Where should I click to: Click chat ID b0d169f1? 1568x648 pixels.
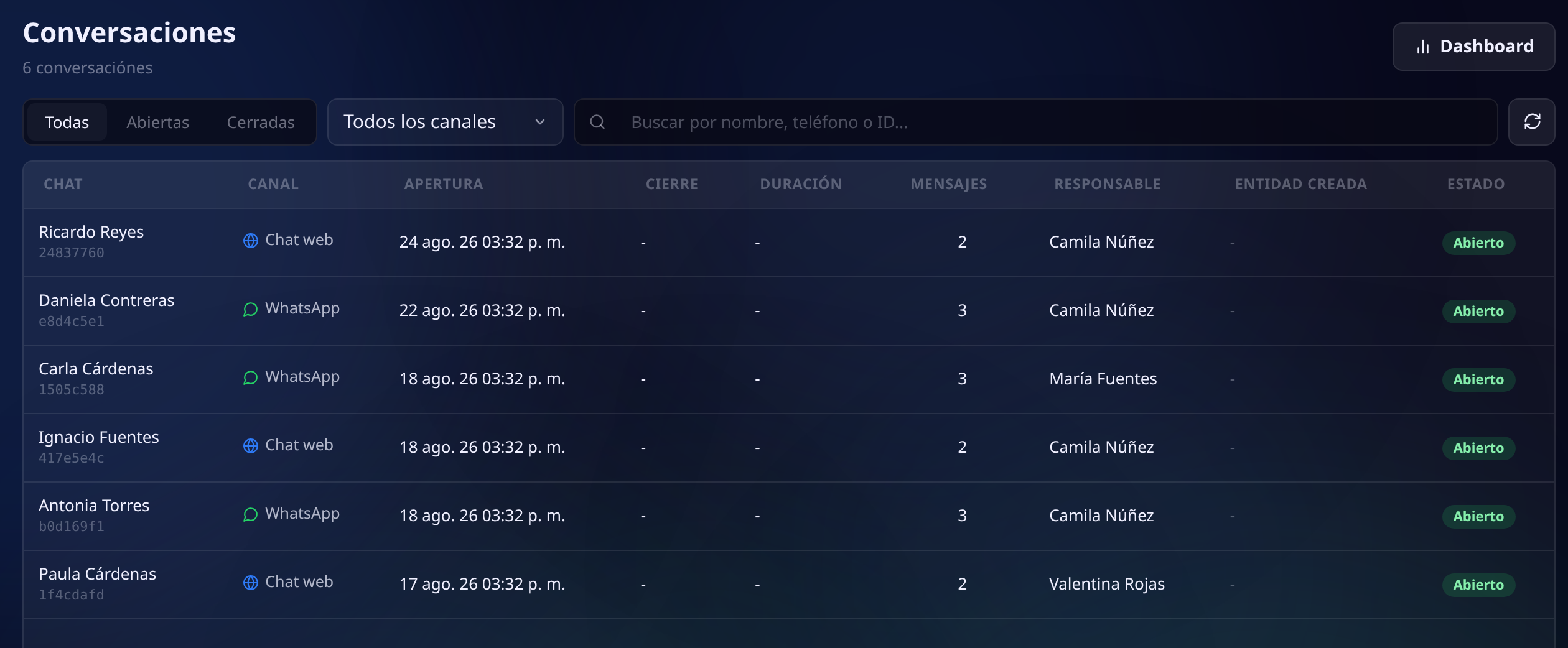tap(72, 527)
